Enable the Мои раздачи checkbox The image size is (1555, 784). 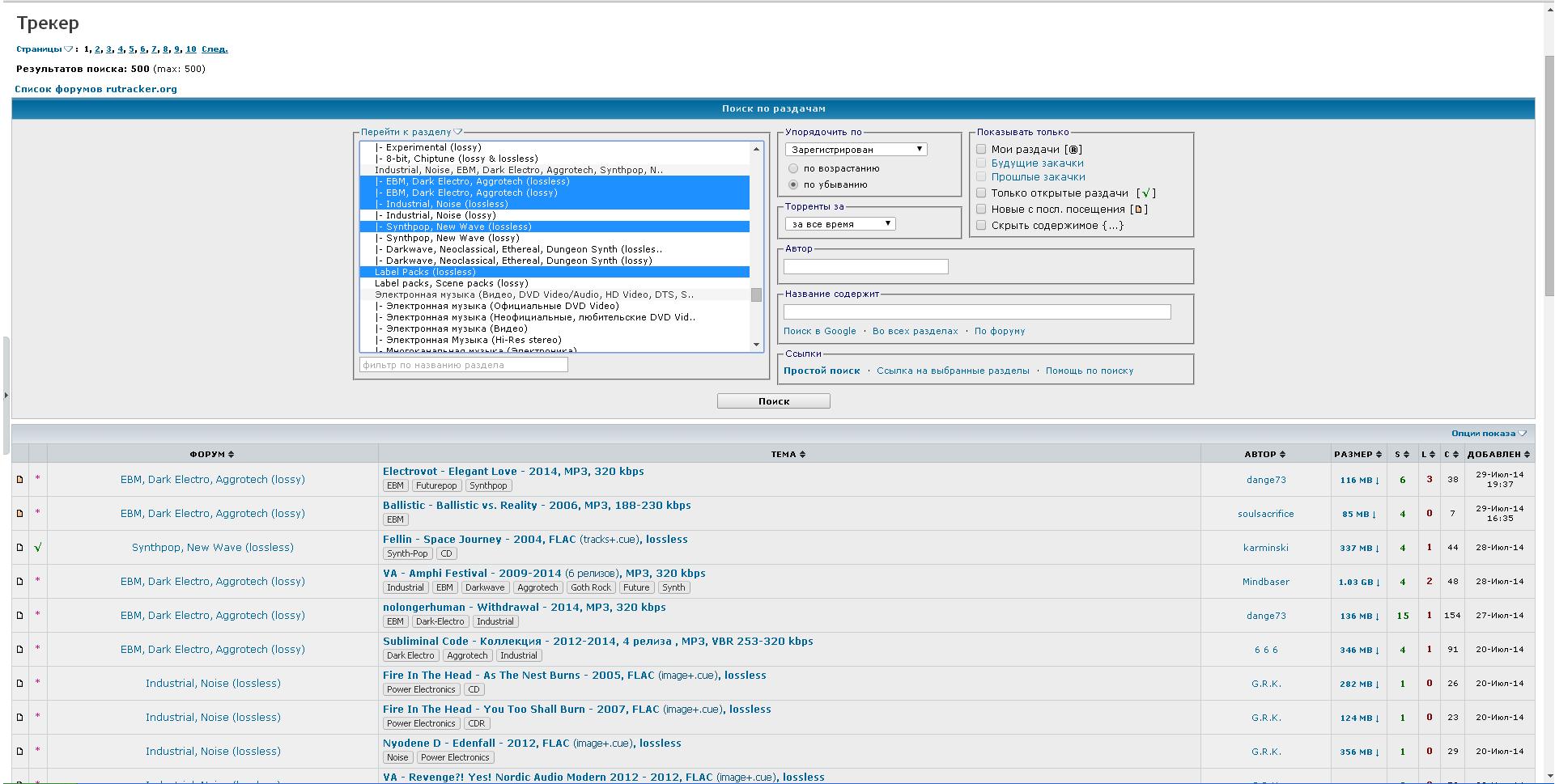coord(981,149)
